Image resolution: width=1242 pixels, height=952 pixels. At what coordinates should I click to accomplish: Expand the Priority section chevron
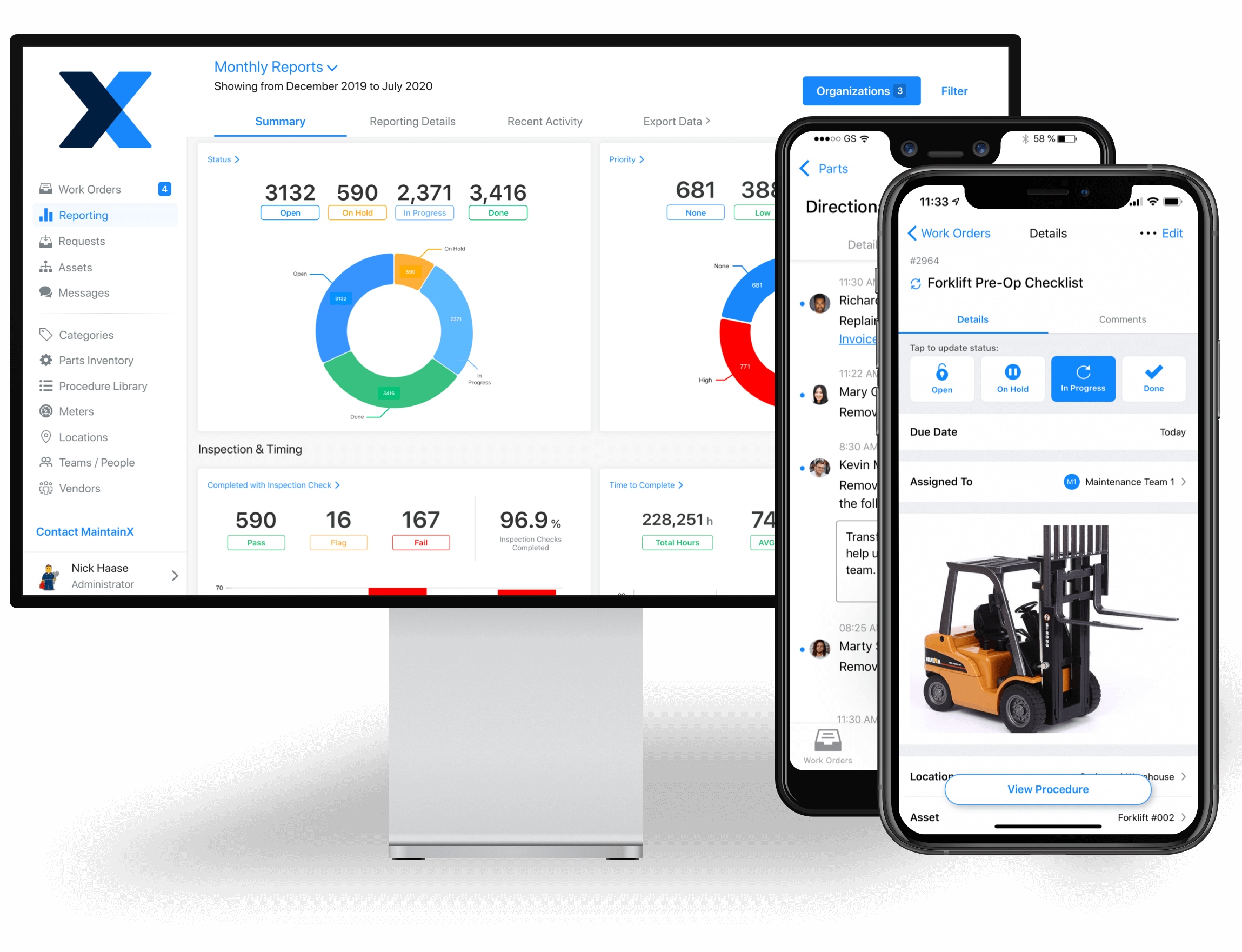[x=641, y=158]
